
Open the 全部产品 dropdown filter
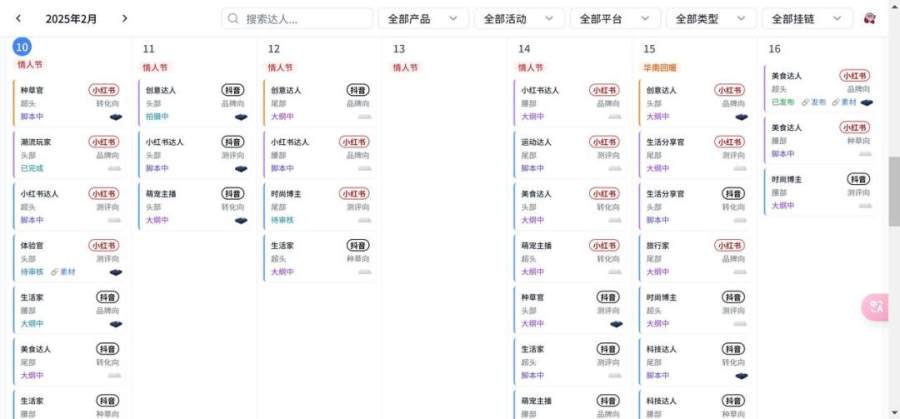click(x=422, y=18)
